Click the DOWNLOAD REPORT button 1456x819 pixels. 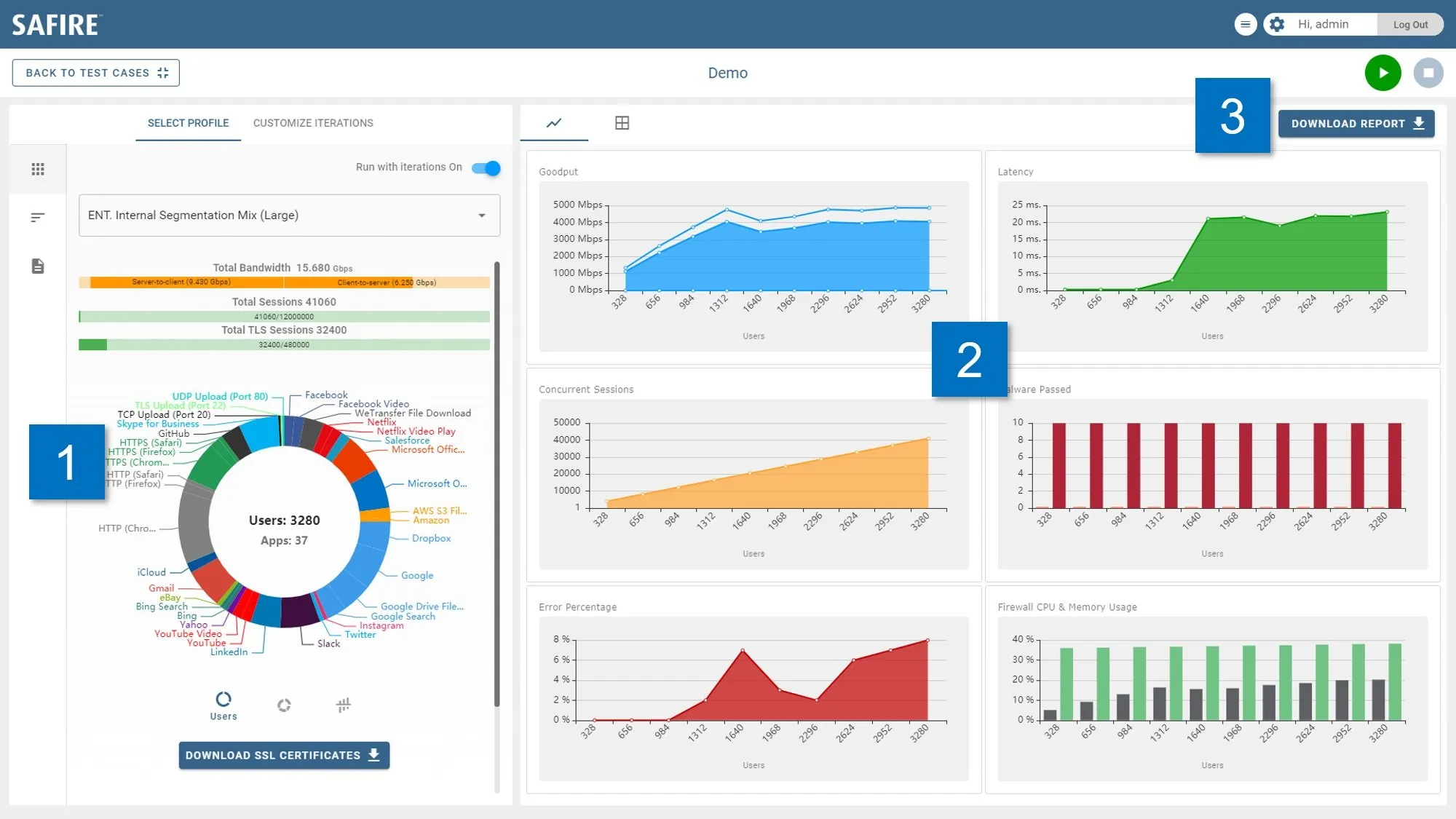coord(1356,124)
